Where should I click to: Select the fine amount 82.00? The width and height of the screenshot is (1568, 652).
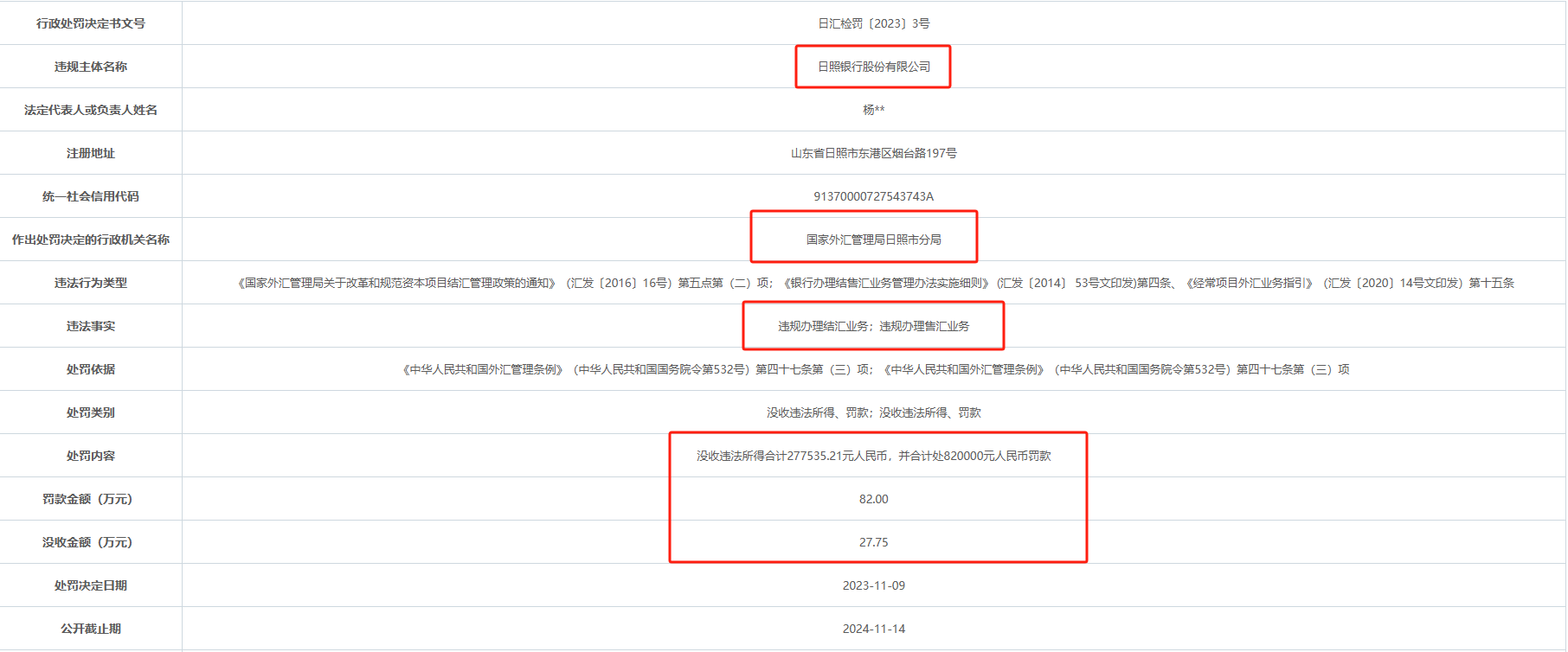[873, 499]
